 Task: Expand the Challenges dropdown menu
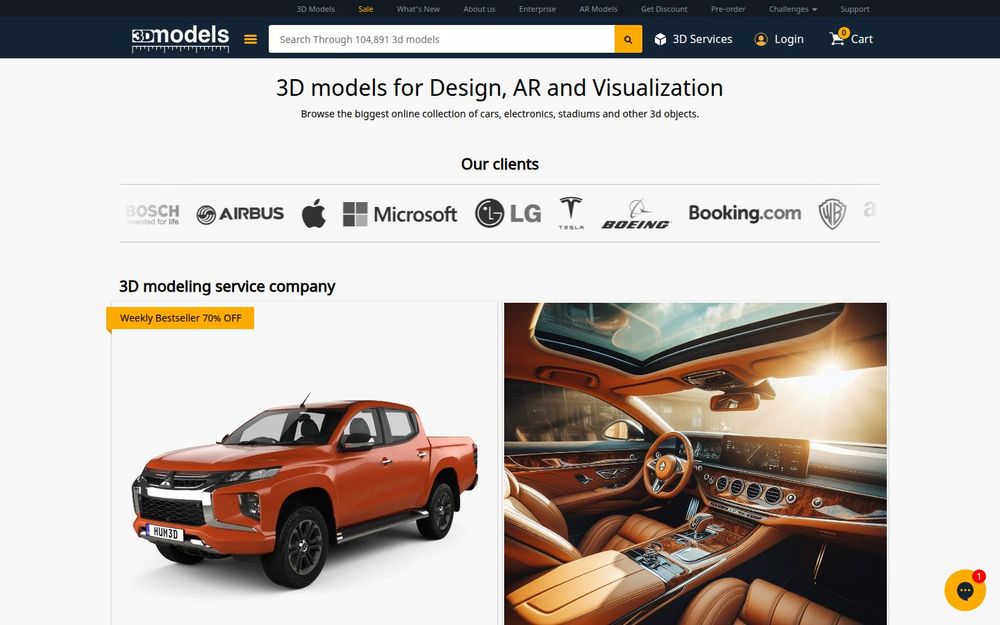pos(793,9)
